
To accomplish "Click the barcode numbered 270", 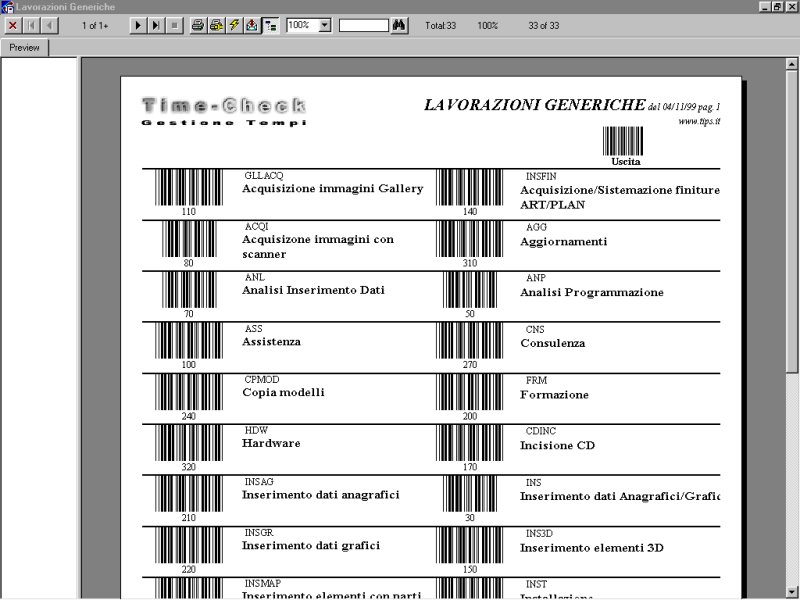I will (x=469, y=341).
